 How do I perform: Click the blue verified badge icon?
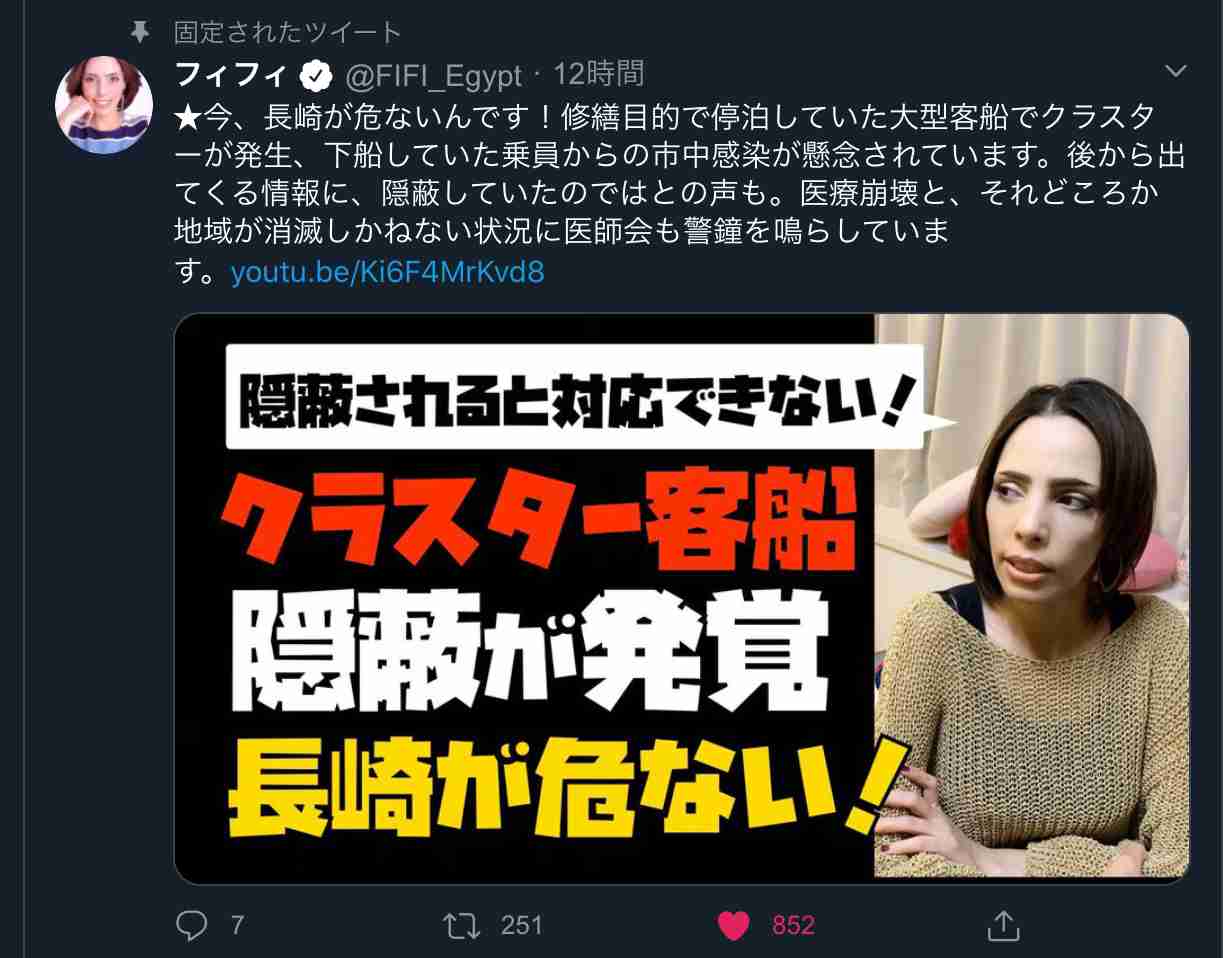317,74
